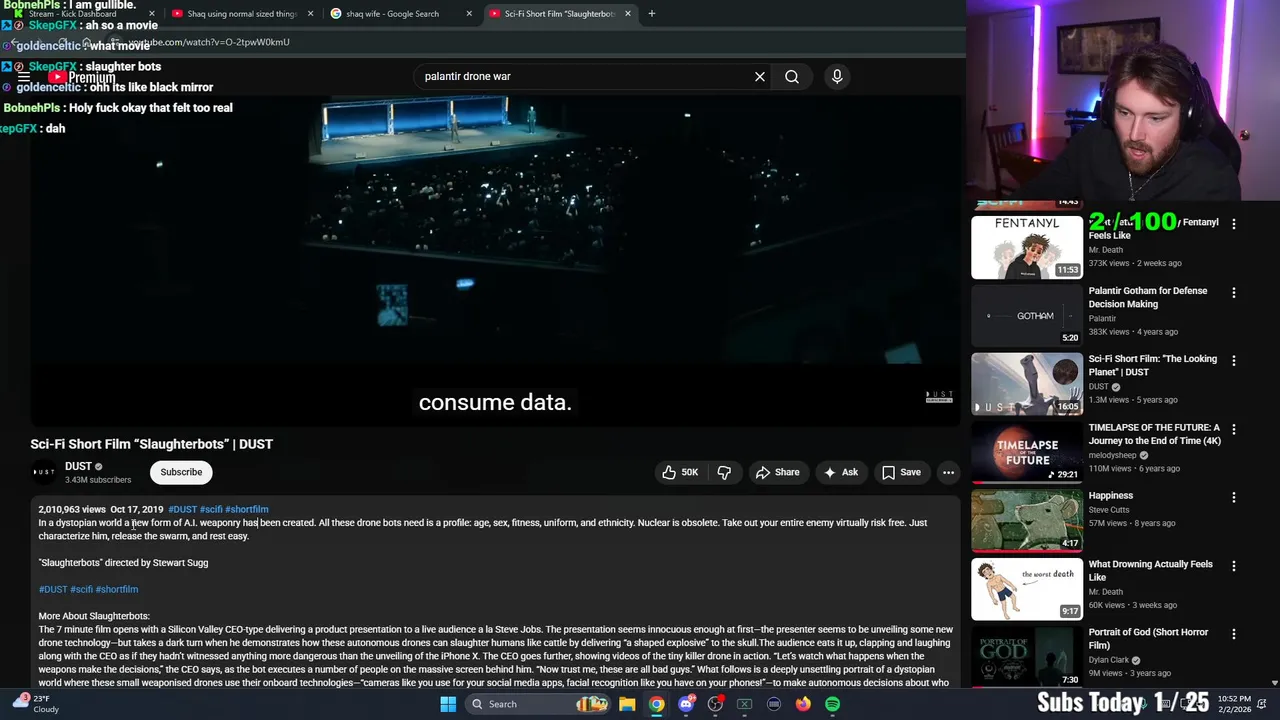Open Portrait of God video thumbnail

coord(1026,656)
